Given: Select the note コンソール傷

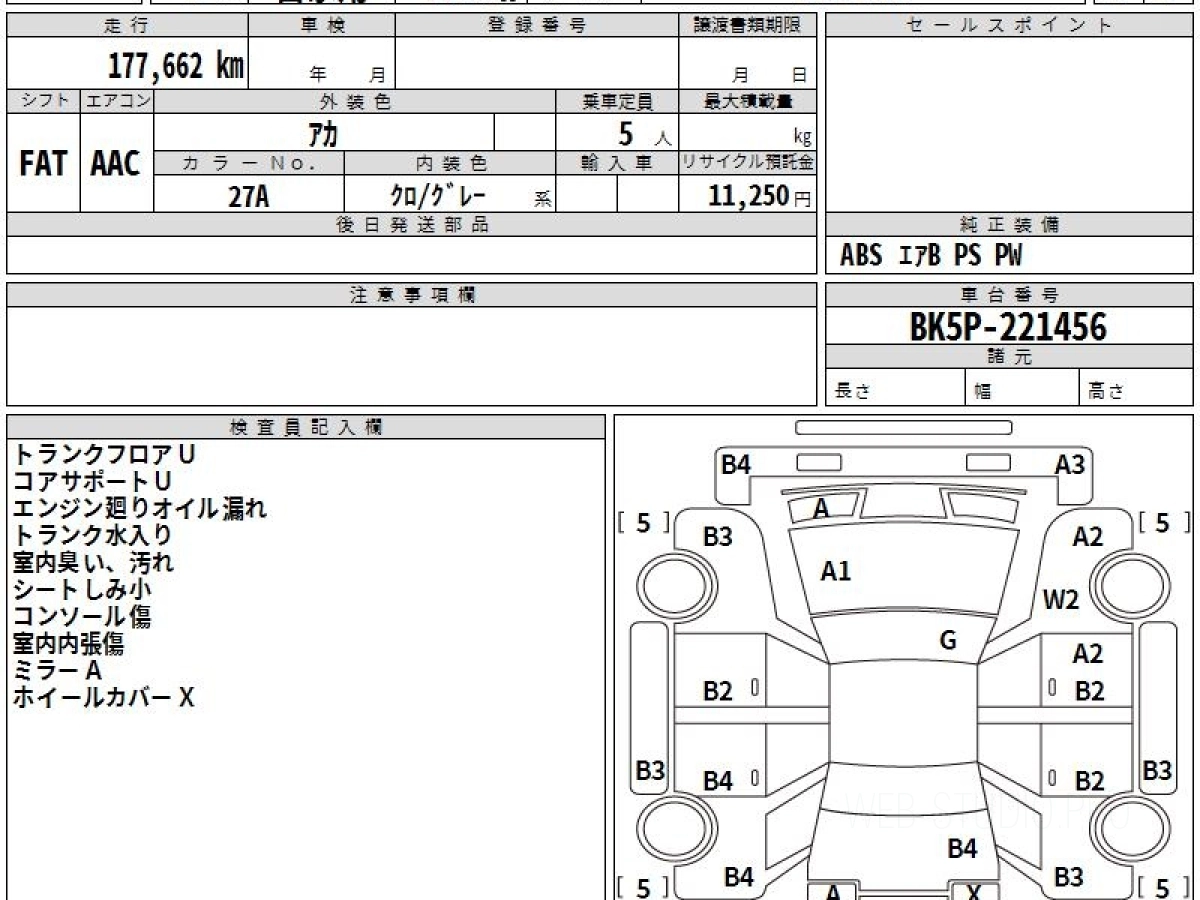Looking at the screenshot, I should pyautogui.click(x=82, y=616).
